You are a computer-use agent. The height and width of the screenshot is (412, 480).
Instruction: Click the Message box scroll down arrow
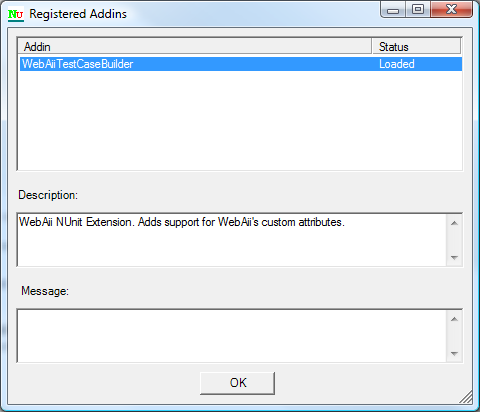coord(454,353)
